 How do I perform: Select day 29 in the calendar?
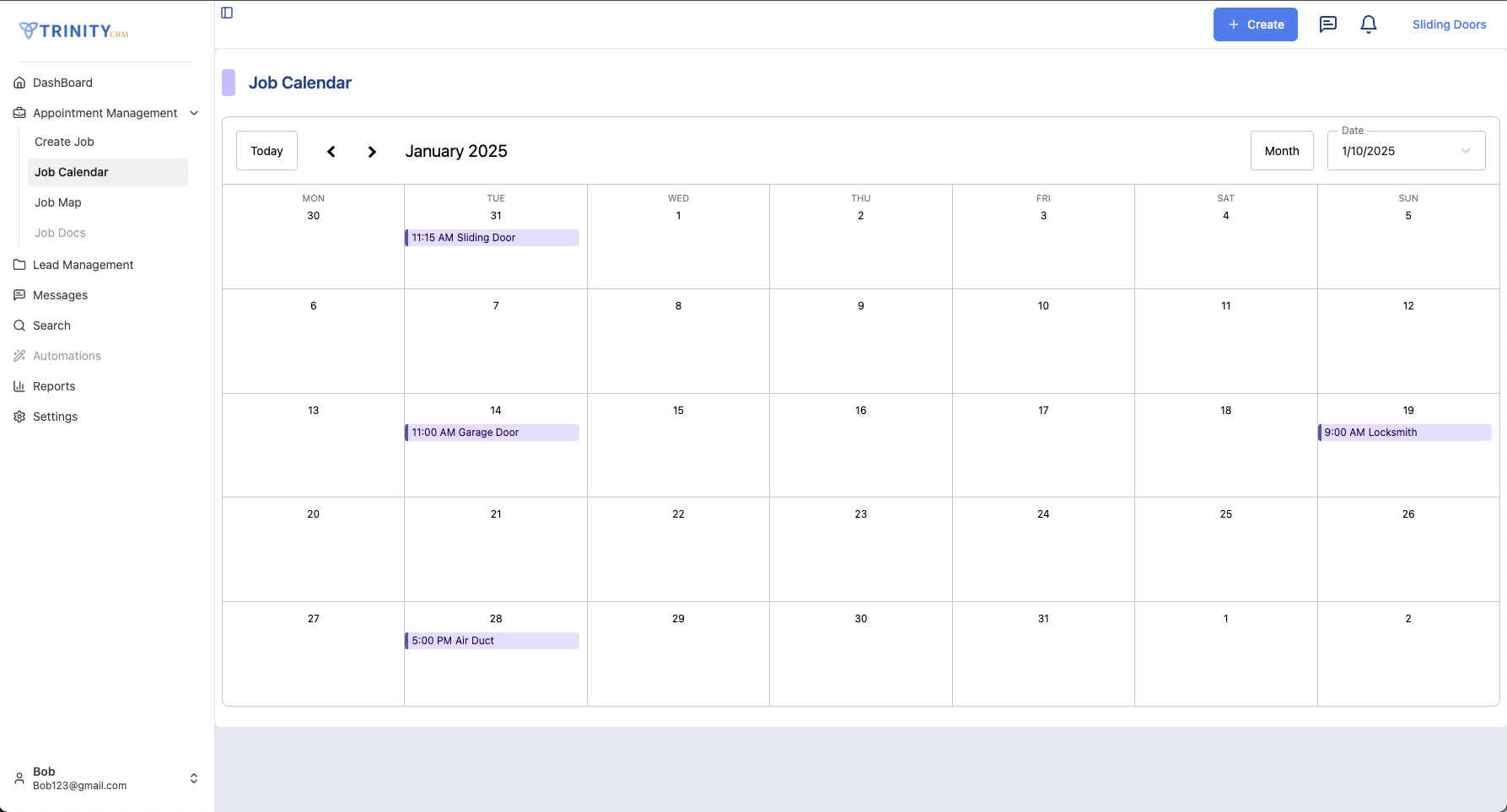pos(678,619)
